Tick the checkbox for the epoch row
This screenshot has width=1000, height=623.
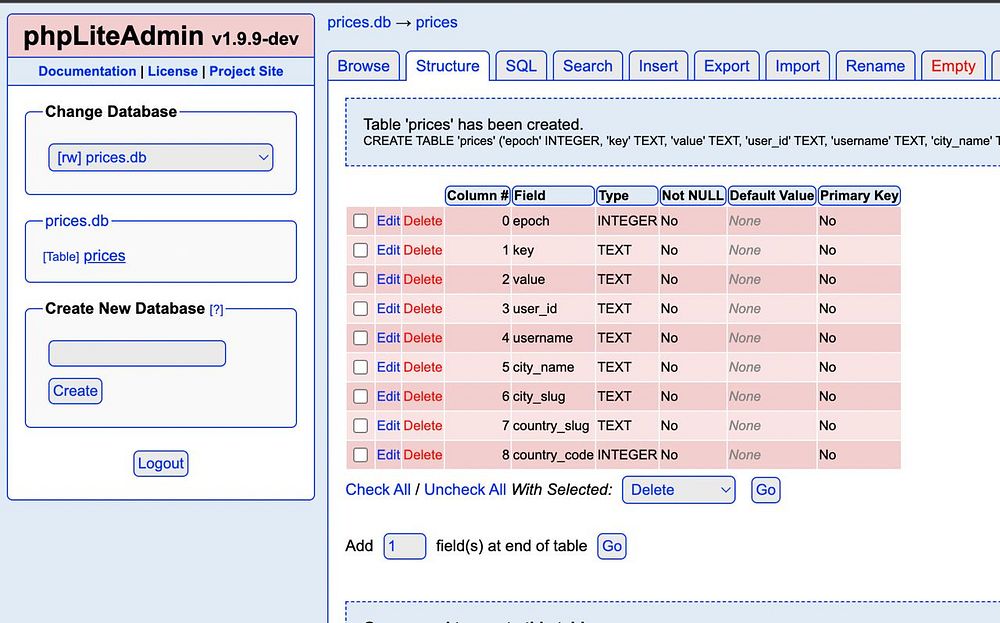360,221
